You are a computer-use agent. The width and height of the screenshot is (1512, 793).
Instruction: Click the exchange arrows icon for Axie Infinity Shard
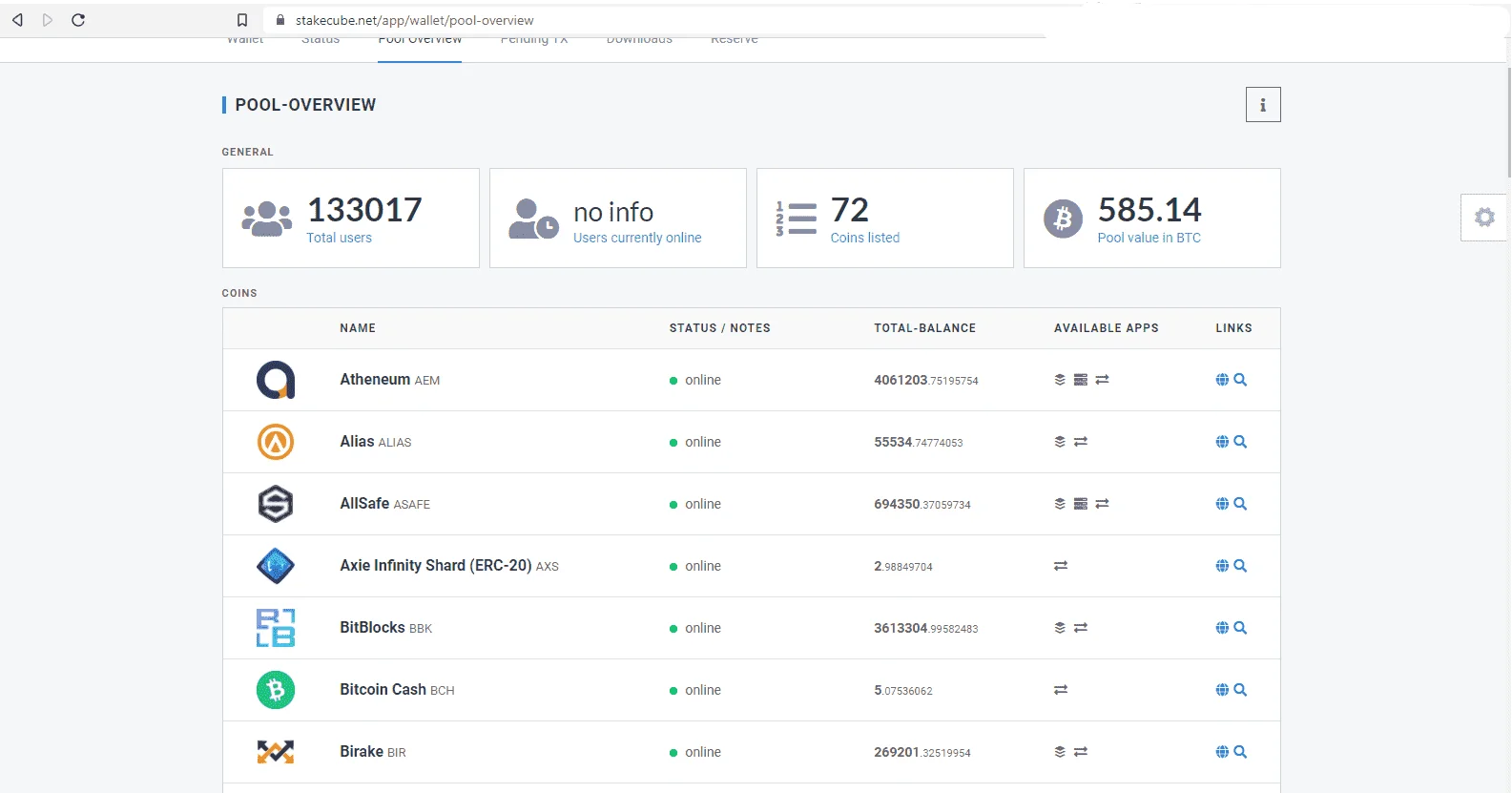coord(1061,566)
